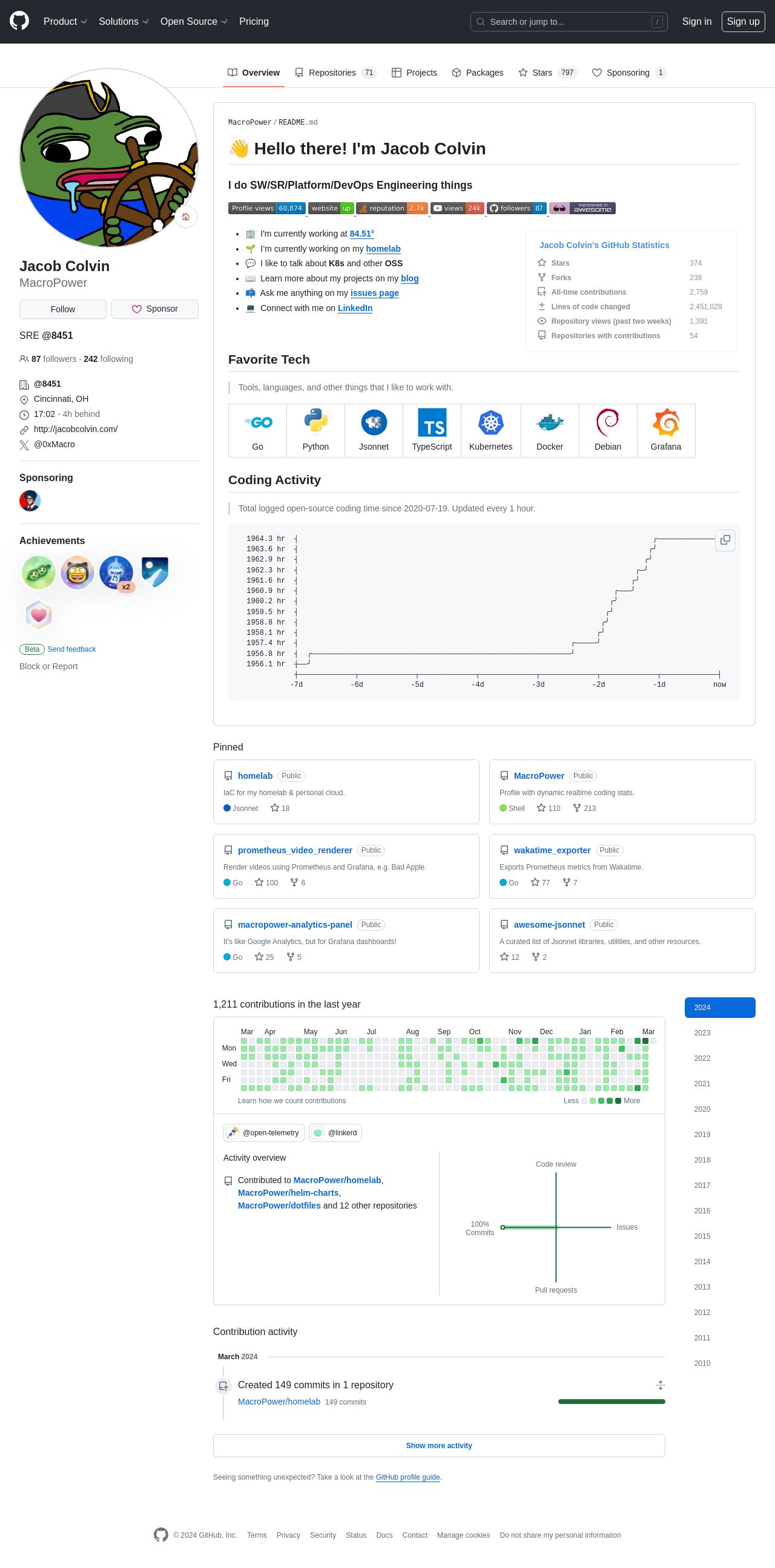
Task: Open the jacobcolvin.com website link
Action: pos(76,429)
